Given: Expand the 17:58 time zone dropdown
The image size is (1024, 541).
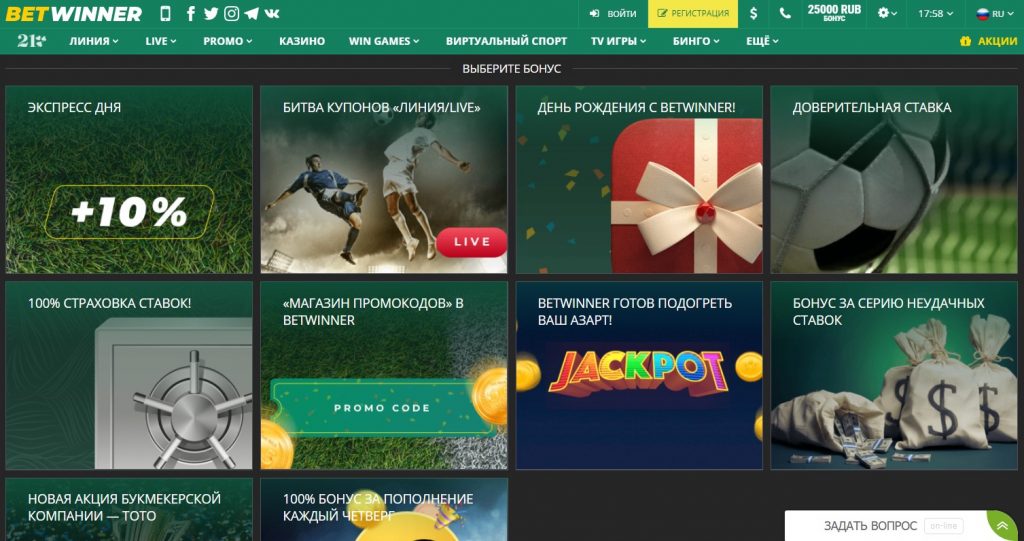Looking at the screenshot, I should coord(935,14).
